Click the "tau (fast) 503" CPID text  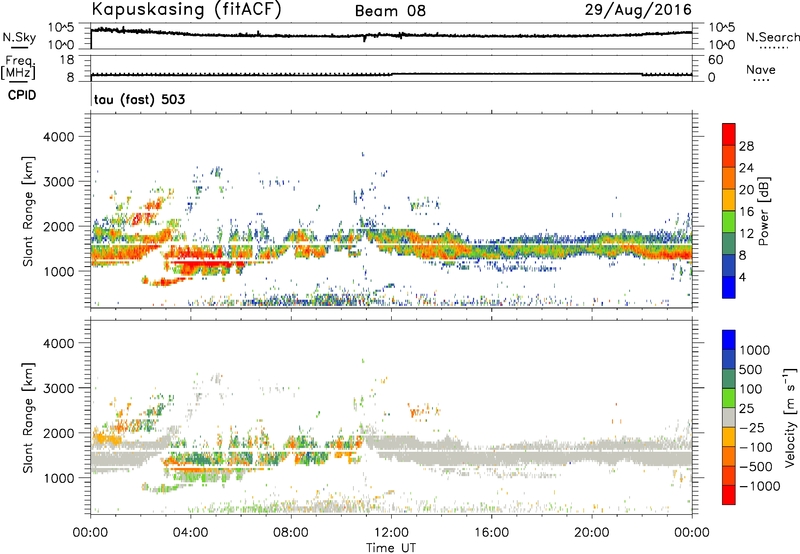[139, 99]
